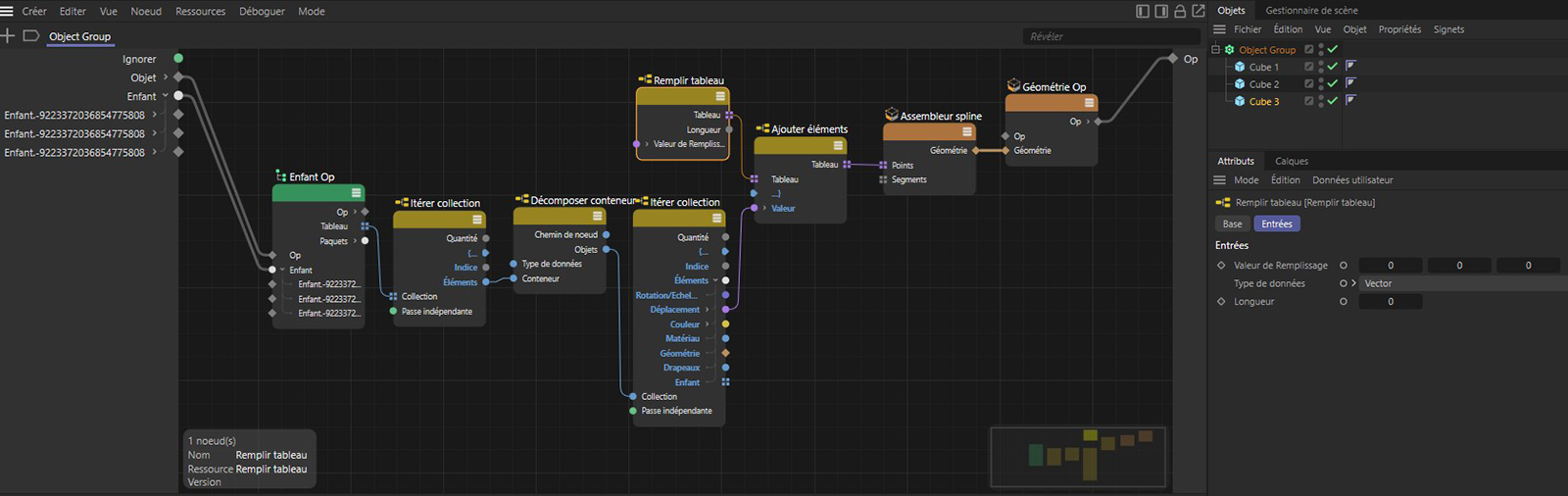Select the Base attribute button
1568x496 pixels.
(1232, 224)
